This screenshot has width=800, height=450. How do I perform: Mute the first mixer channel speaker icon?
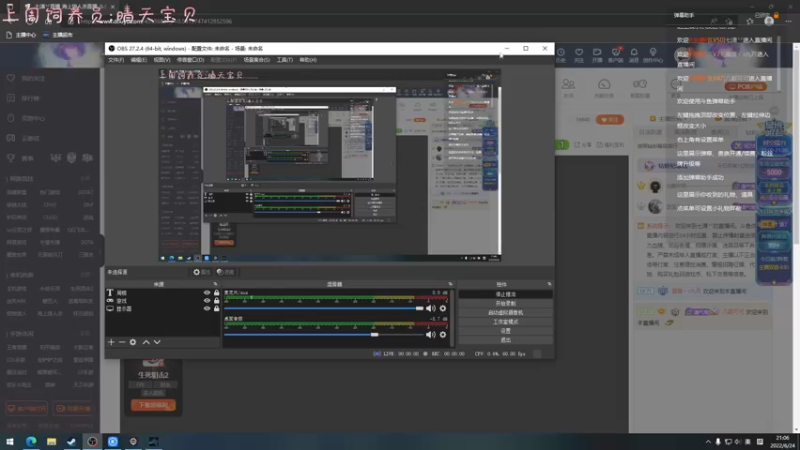coord(431,308)
